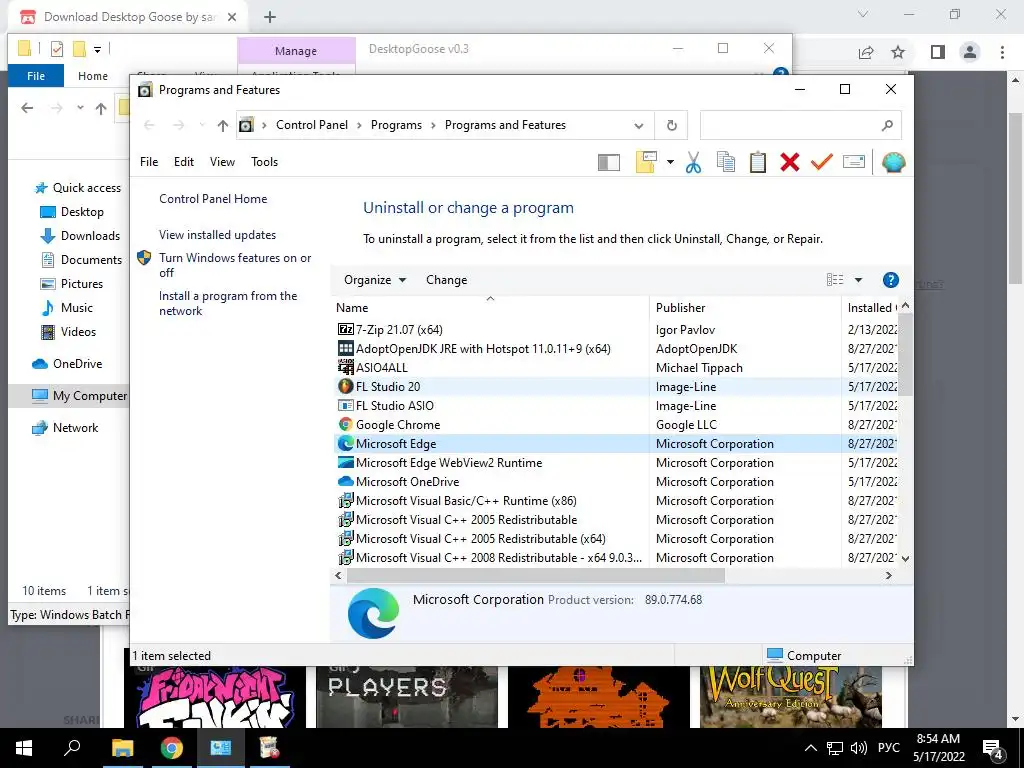
Task: Open taskbar search magnifier
Action: (72, 748)
